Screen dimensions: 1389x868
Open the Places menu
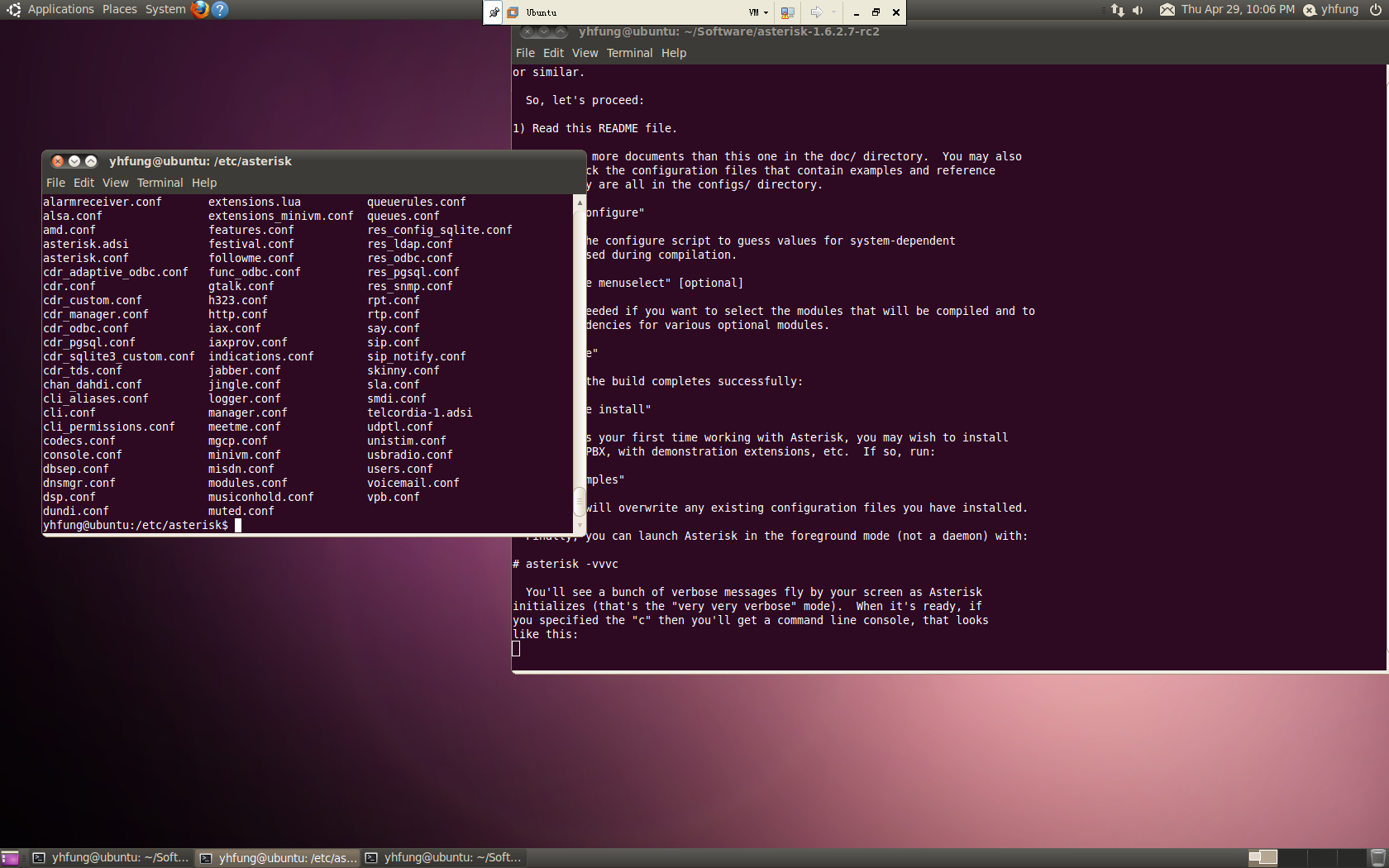click(120, 9)
